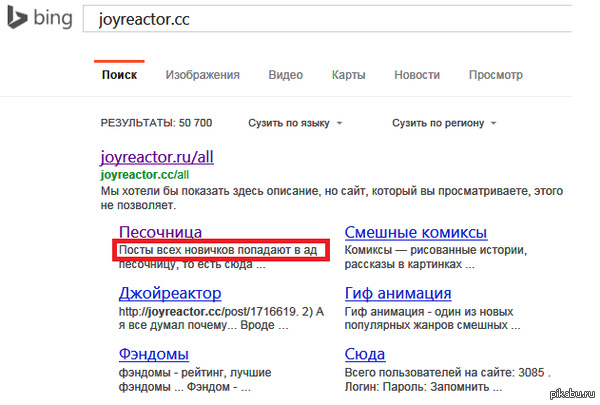The image size is (600, 405).
Task: Switch to the Просмотр tab
Action: [x=496, y=75]
